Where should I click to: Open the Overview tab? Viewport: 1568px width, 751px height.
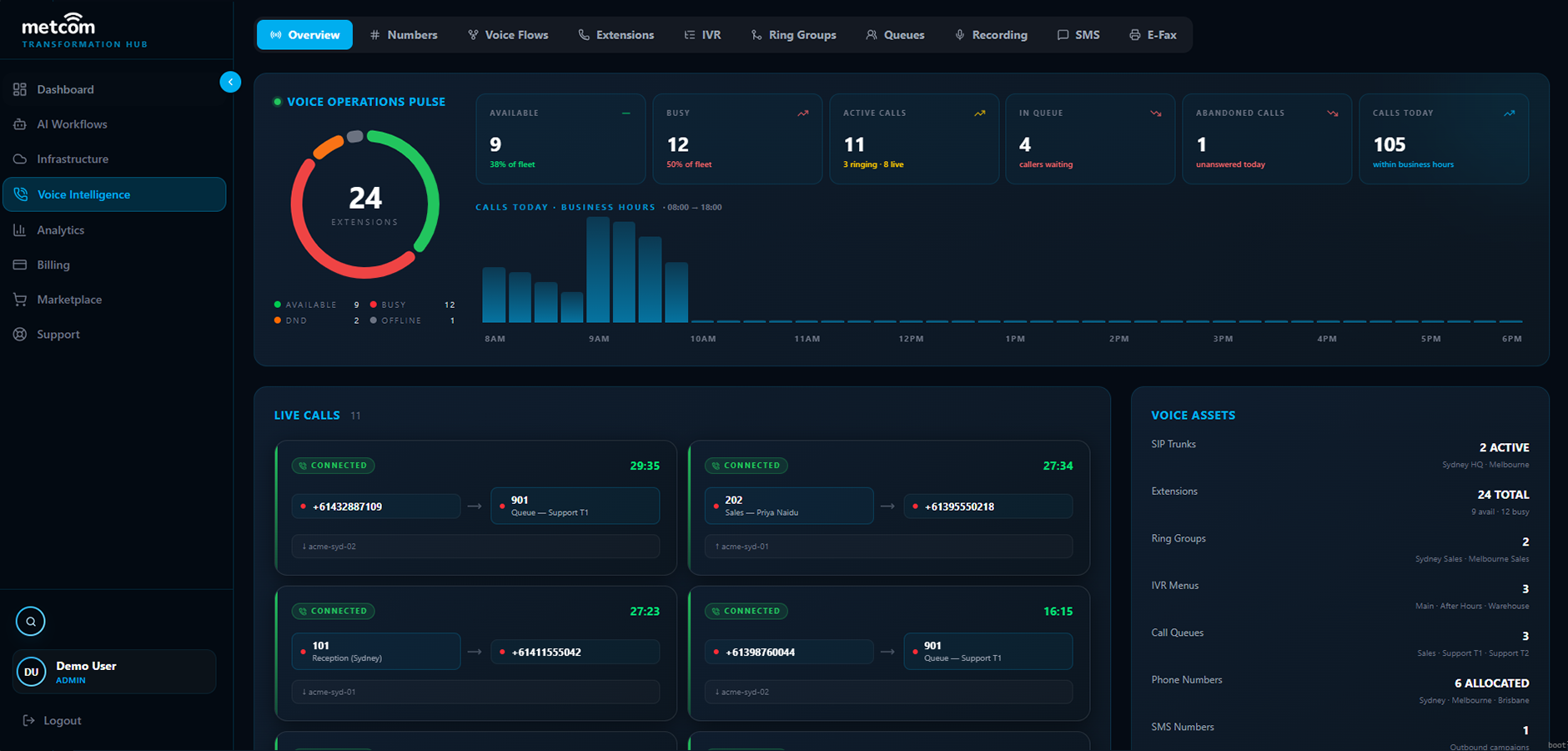(304, 35)
